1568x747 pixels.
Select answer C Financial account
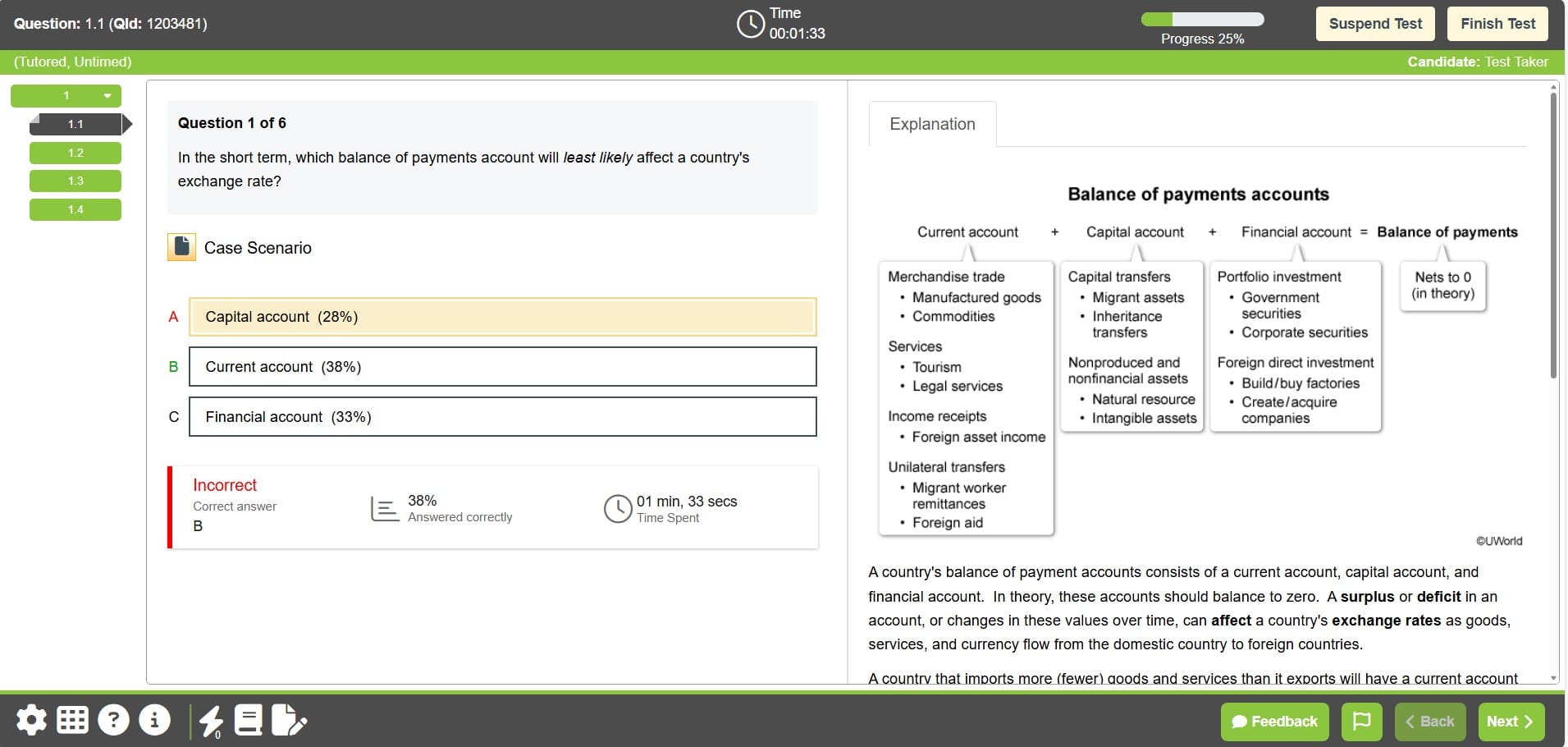click(x=502, y=417)
